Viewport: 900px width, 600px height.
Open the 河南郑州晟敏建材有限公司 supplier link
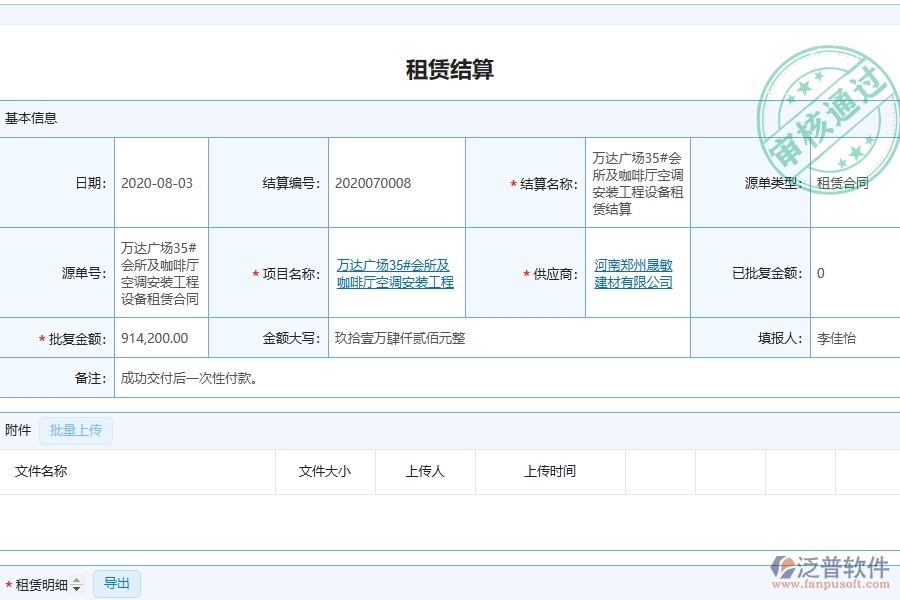coord(634,273)
